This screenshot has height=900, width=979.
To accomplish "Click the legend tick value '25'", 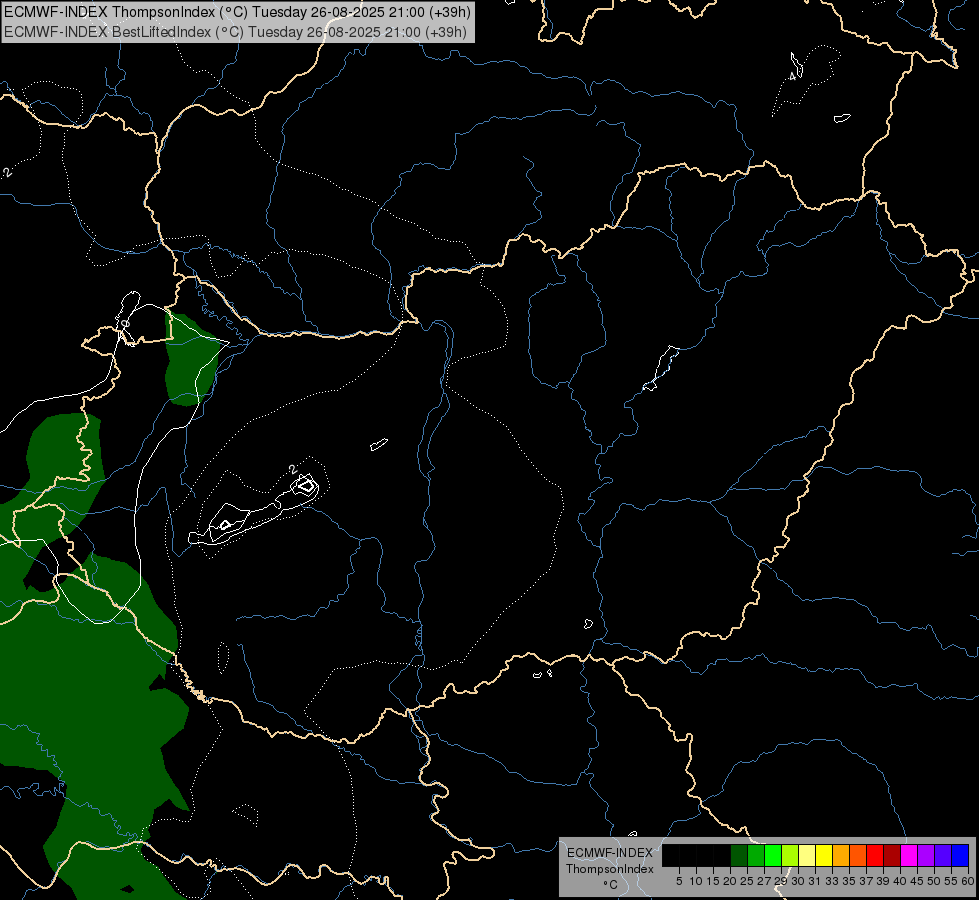I will pos(747,881).
